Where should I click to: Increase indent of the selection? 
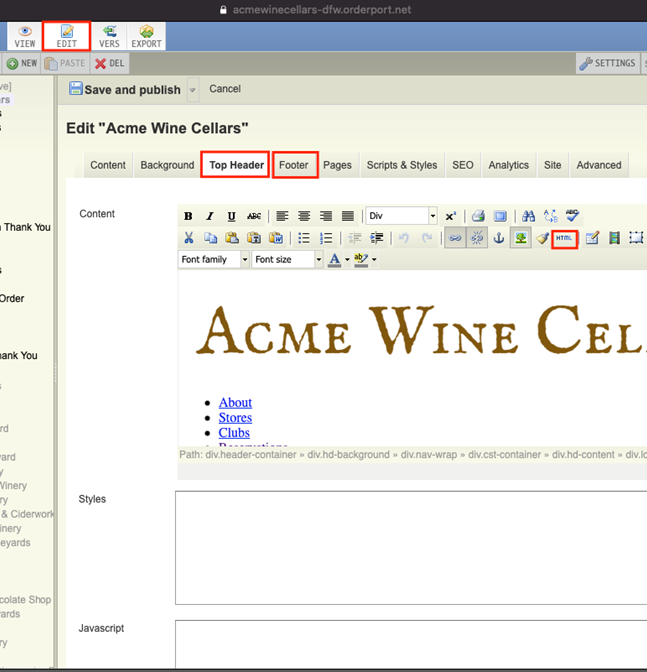(376, 238)
